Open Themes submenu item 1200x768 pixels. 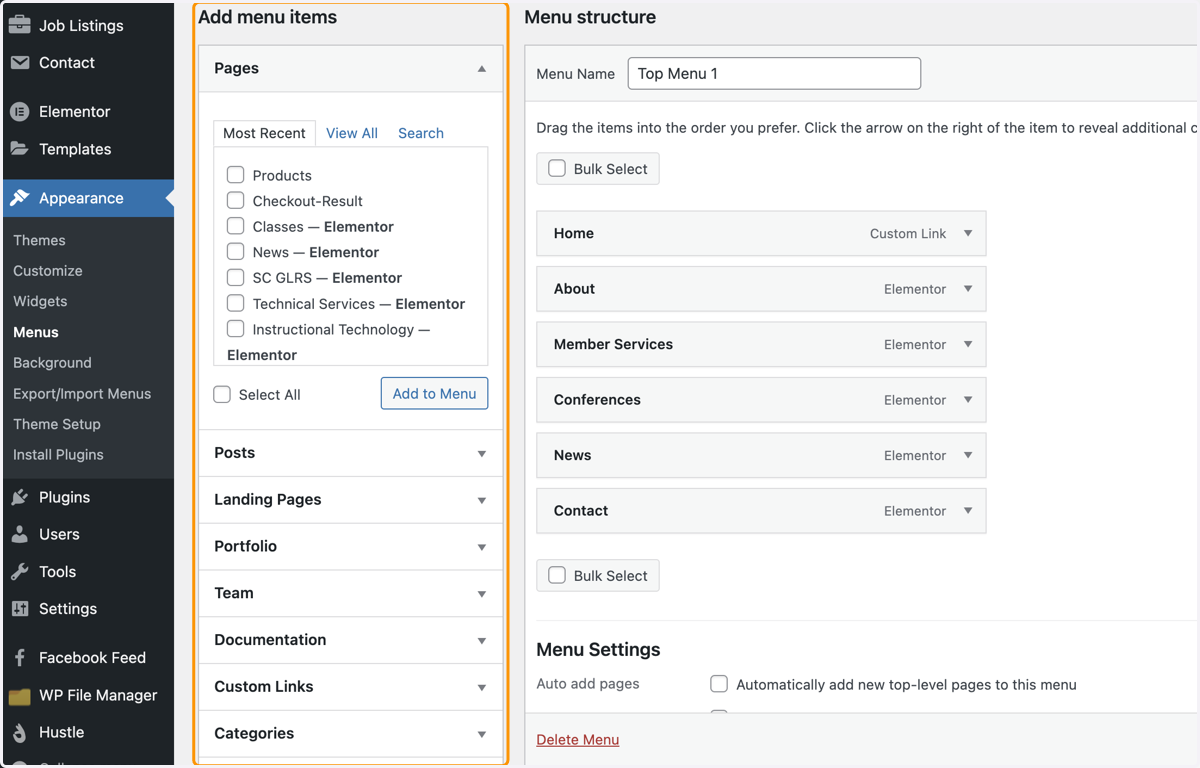pos(39,240)
